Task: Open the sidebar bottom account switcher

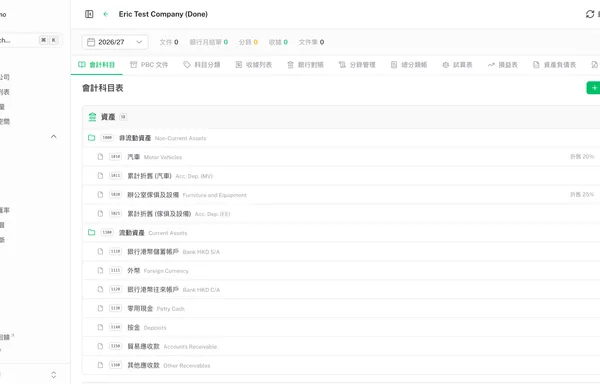Action: tap(54, 375)
